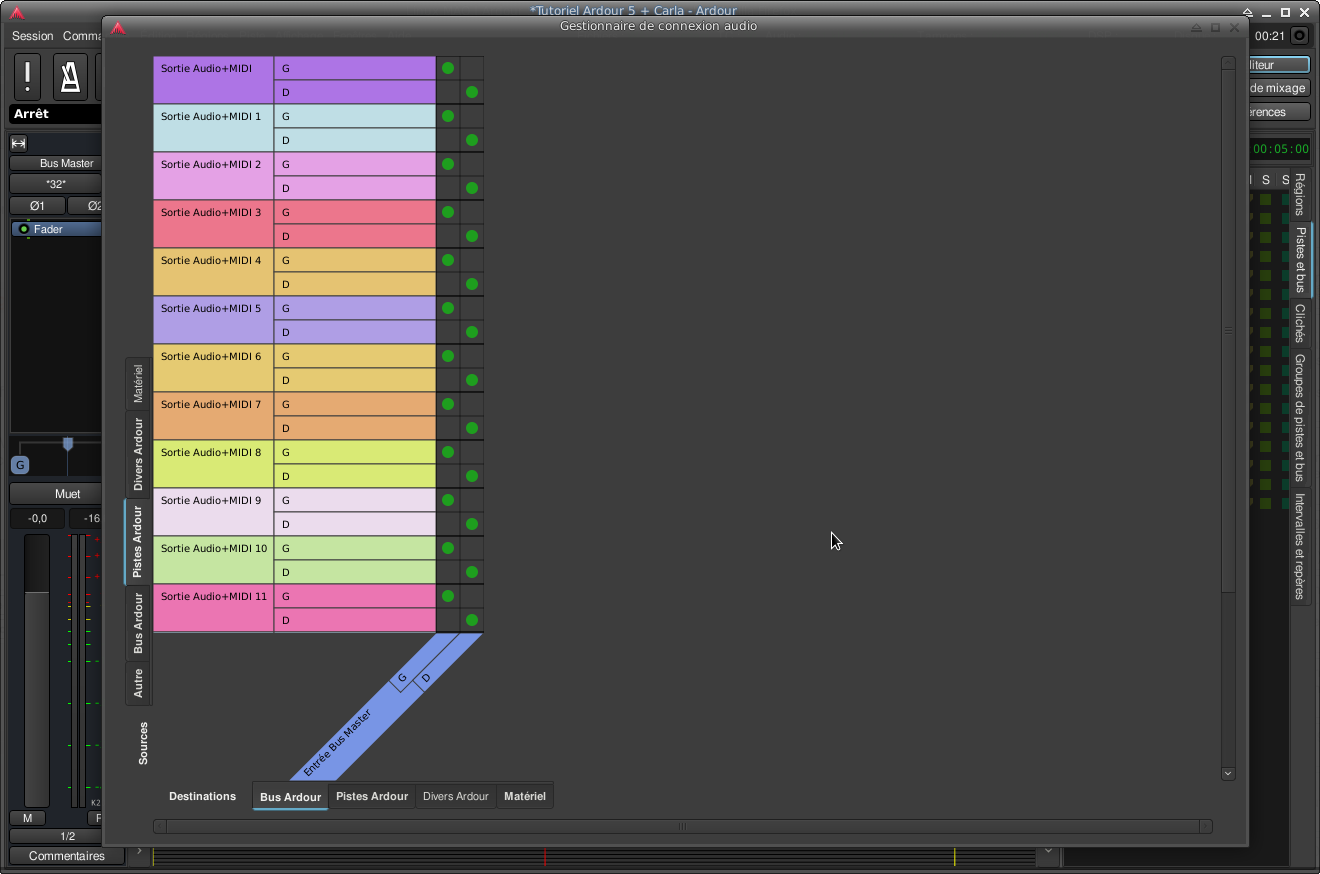Click the Ardour logo in the main title bar
This screenshot has height=874, width=1320.
16,12
